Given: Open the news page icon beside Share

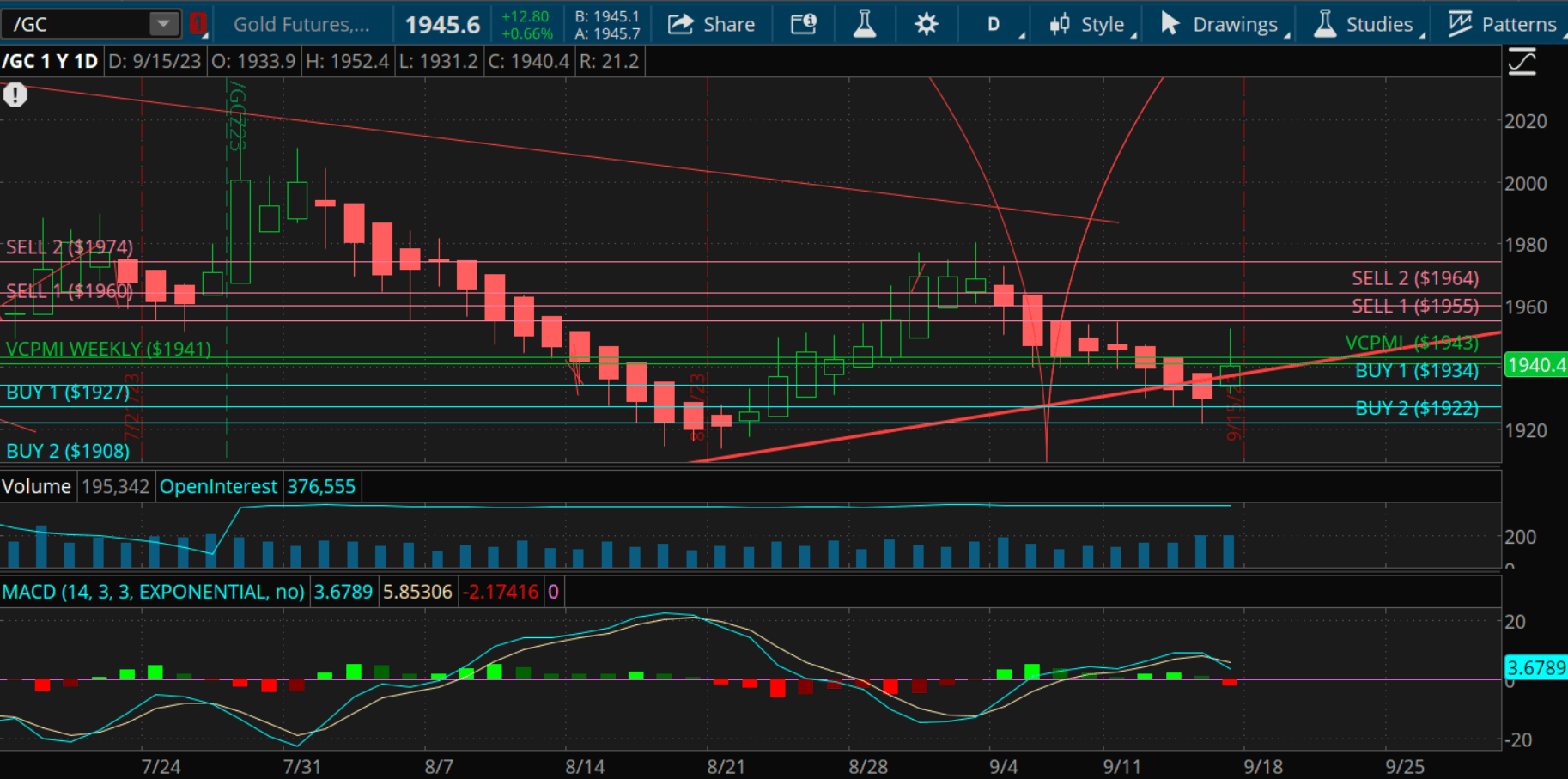Looking at the screenshot, I should pyautogui.click(x=803, y=24).
